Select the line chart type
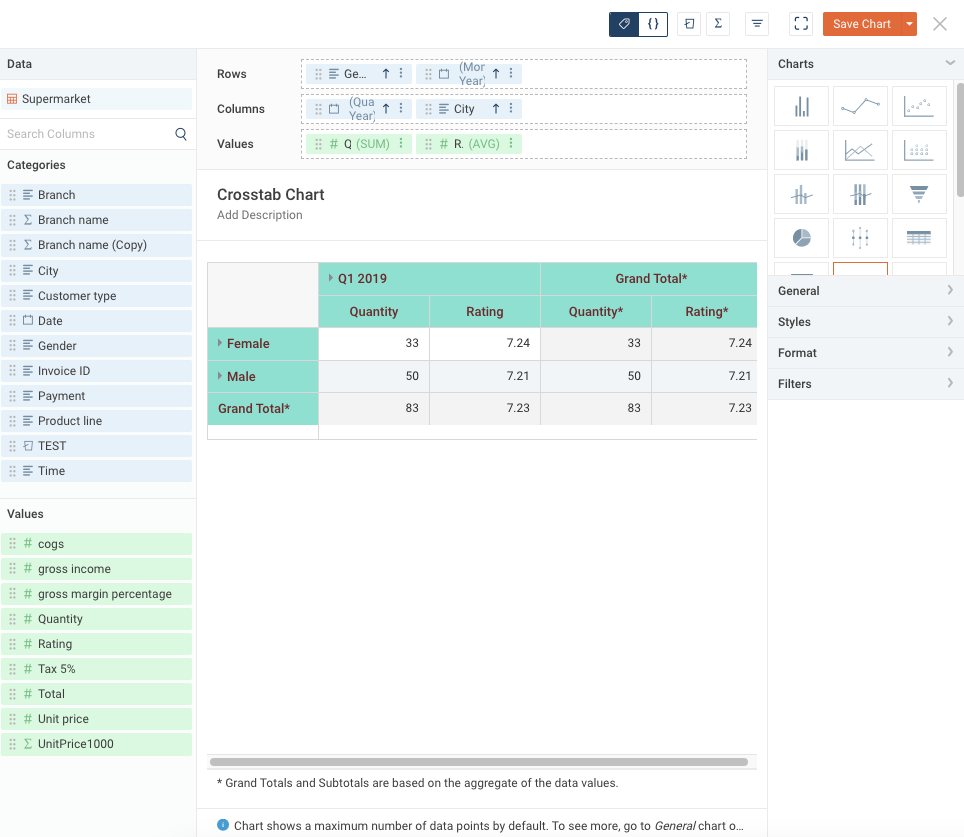The width and height of the screenshot is (964, 837). pos(860,106)
